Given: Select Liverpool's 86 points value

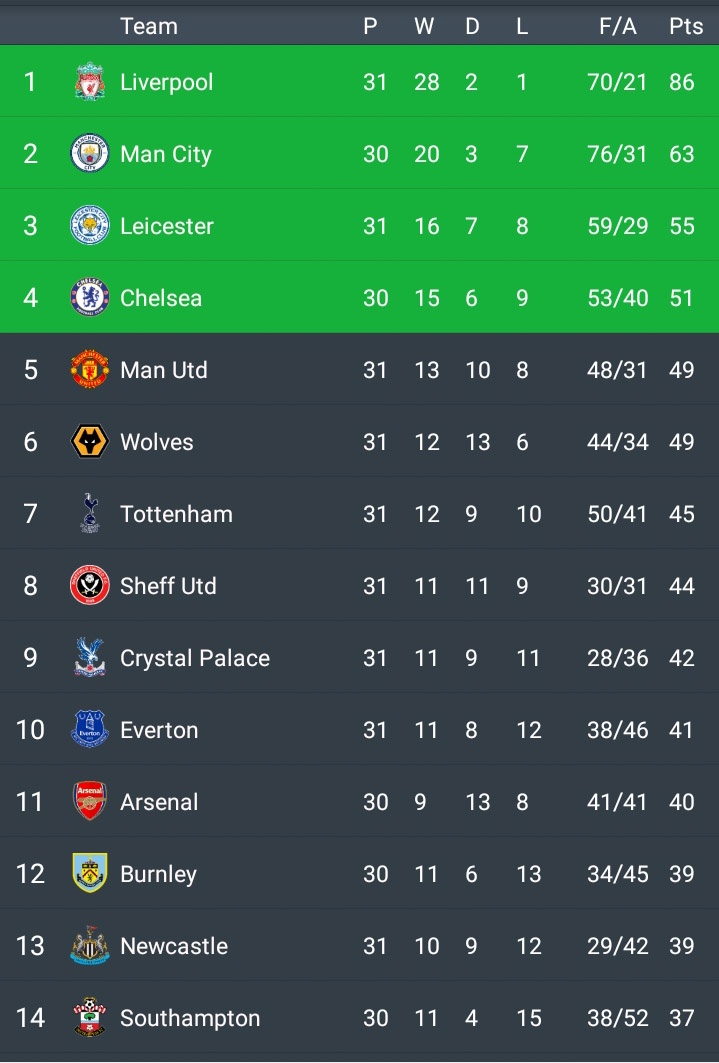Looking at the screenshot, I should tap(682, 82).
